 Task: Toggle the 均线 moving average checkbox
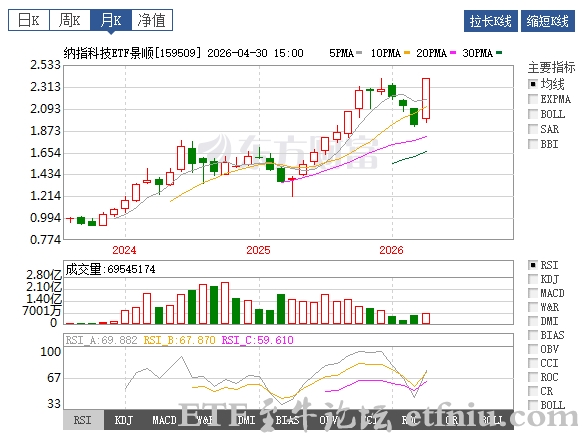[x=533, y=84]
